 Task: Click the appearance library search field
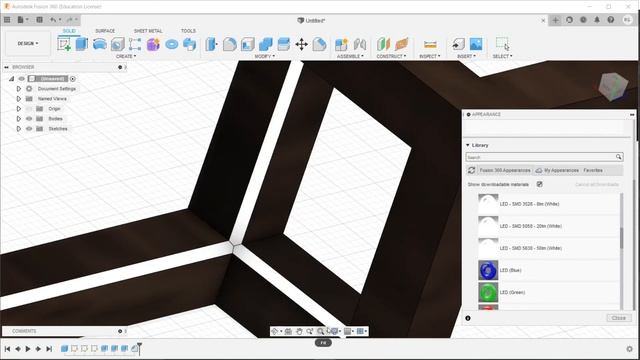pyautogui.click(x=544, y=157)
